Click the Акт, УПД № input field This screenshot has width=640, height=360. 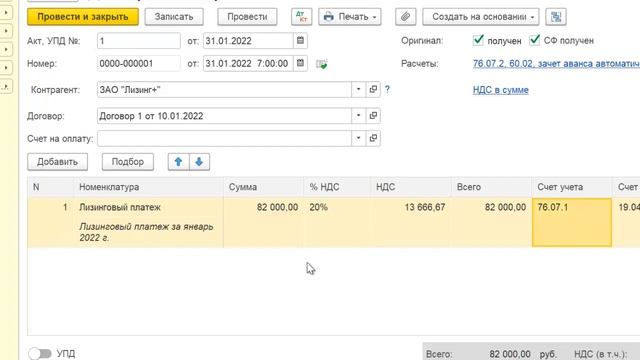139,41
